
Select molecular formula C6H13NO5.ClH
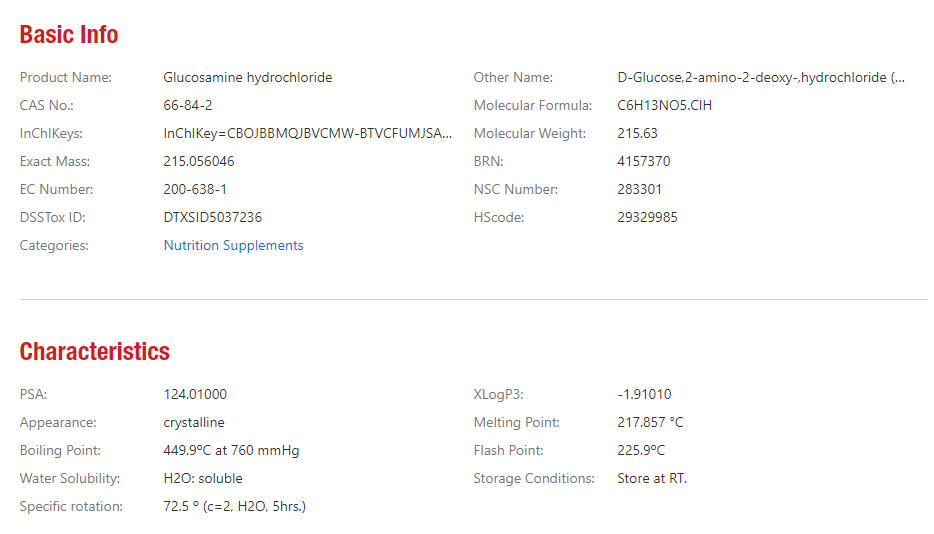tap(664, 105)
